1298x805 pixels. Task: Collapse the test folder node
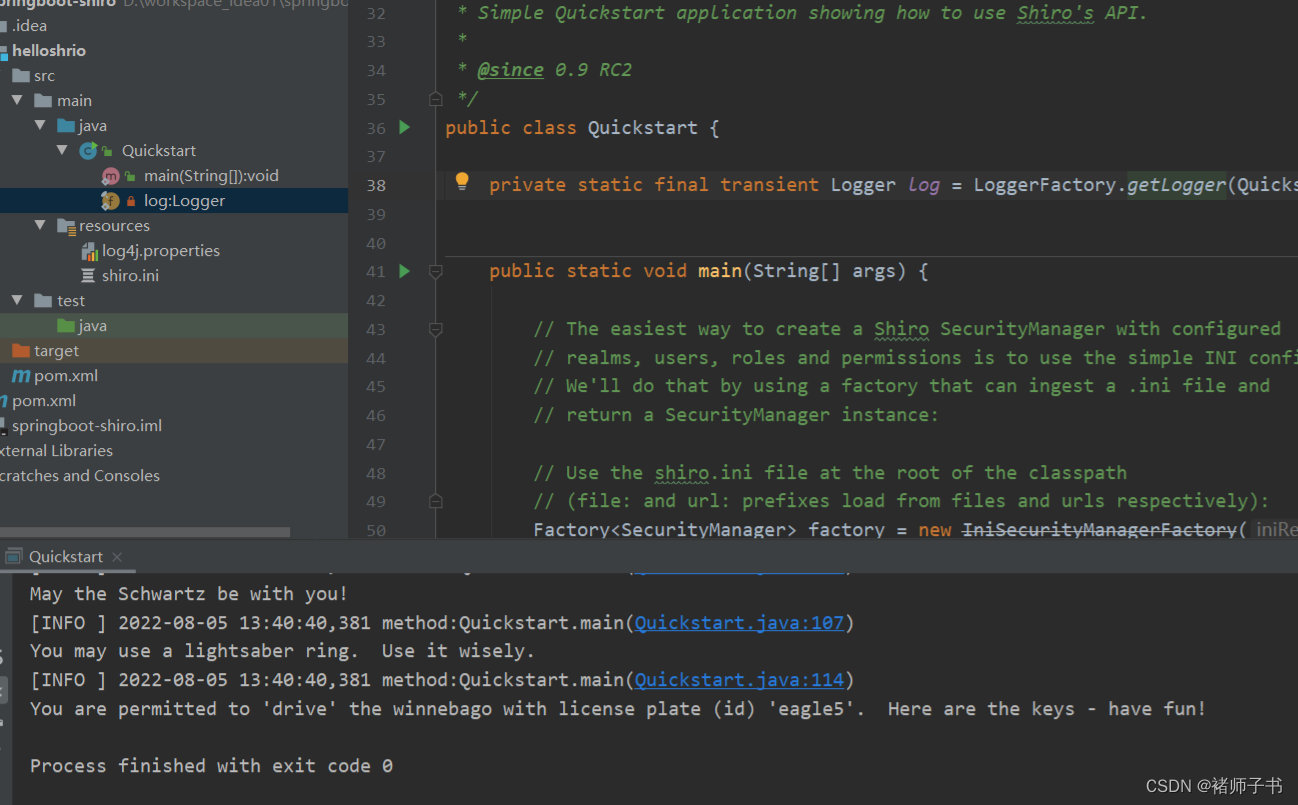(17, 300)
